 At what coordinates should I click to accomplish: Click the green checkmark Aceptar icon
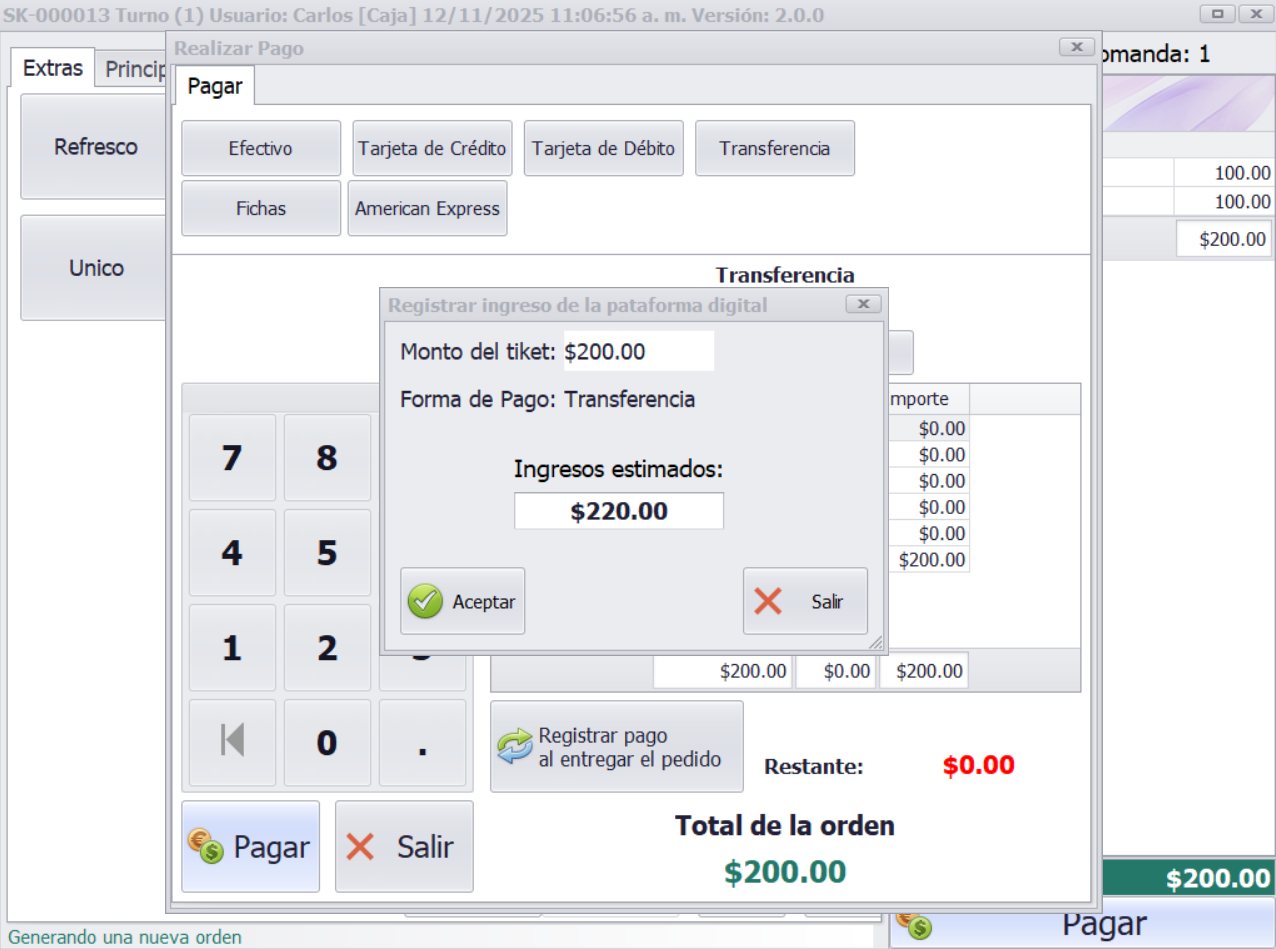point(425,601)
